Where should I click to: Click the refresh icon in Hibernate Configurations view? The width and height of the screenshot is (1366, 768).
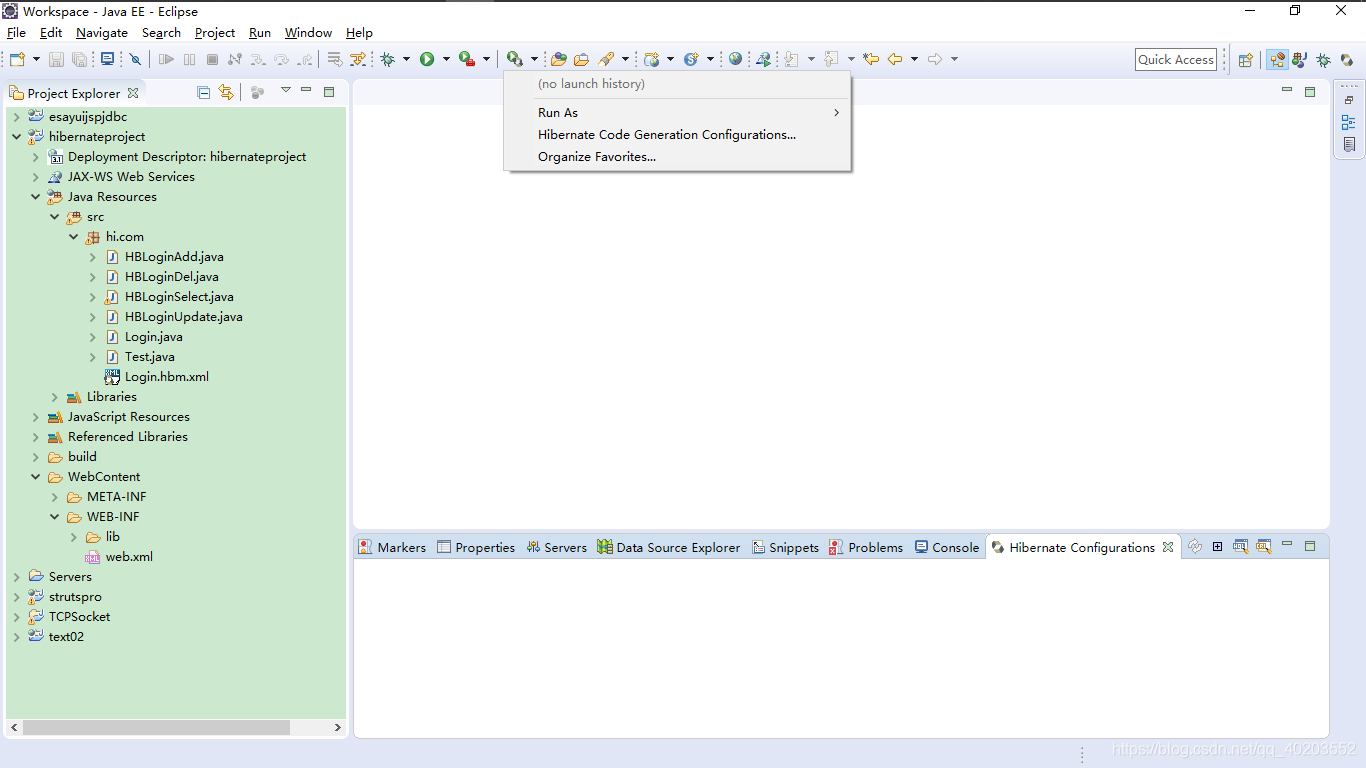coord(1194,547)
